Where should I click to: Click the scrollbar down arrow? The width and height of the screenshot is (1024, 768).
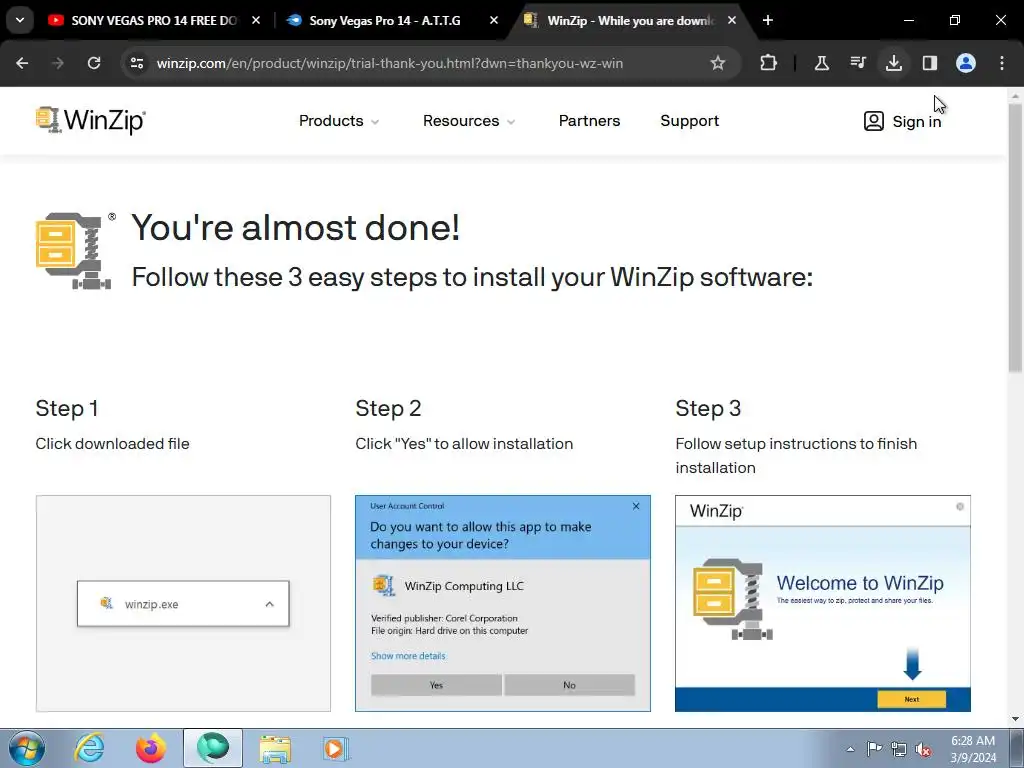coord(1015,719)
